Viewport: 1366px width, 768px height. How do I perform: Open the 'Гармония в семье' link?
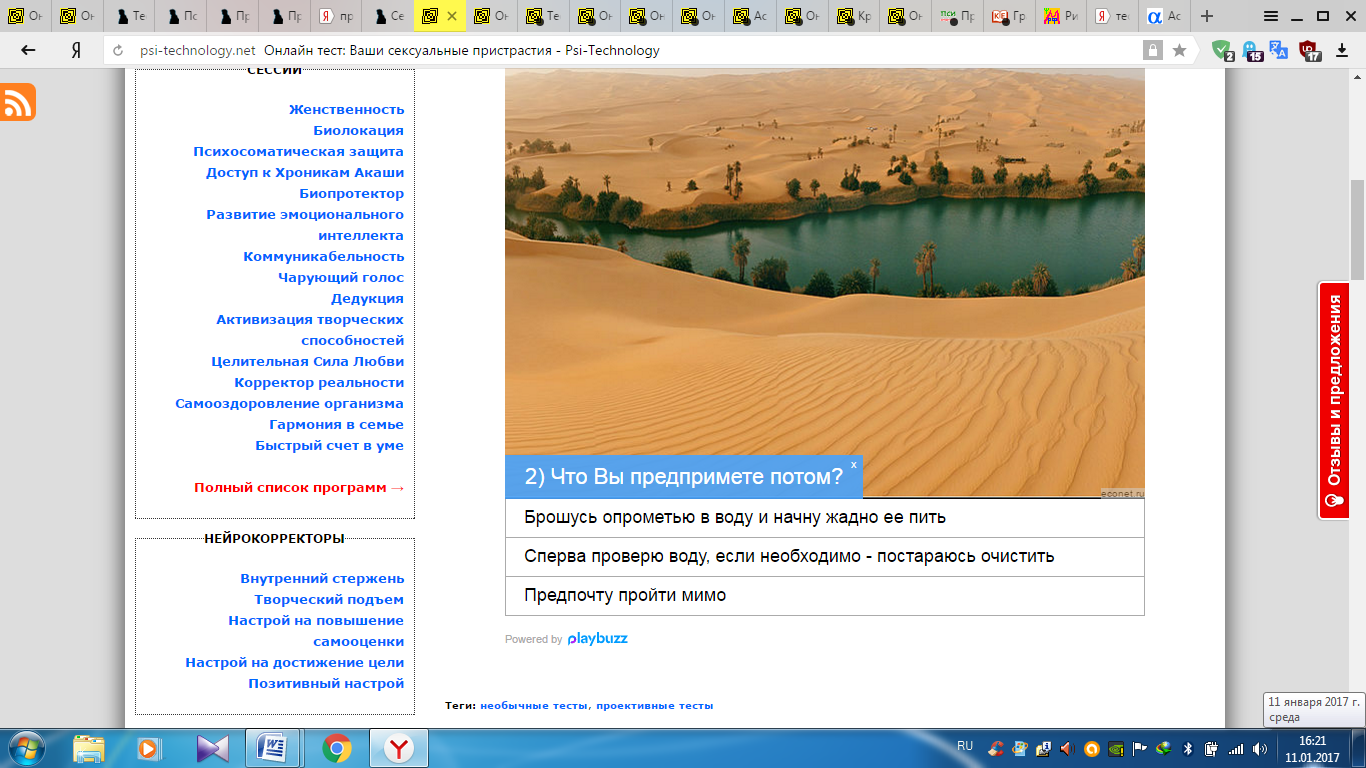(x=336, y=425)
